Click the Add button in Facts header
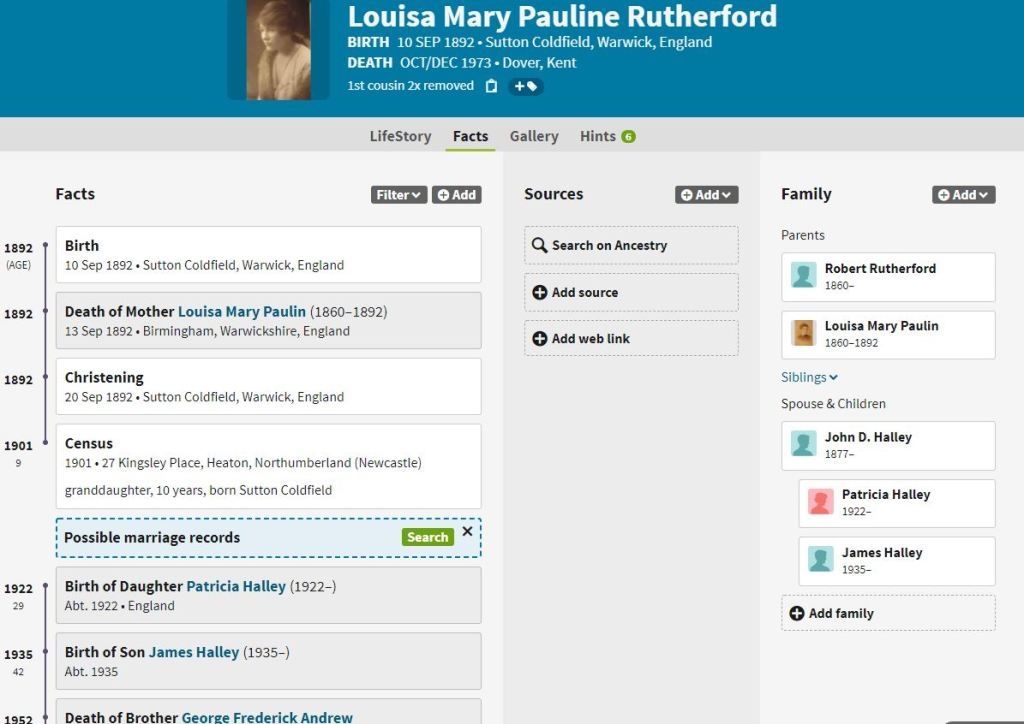The width and height of the screenshot is (1024, 724). (457, 195)
